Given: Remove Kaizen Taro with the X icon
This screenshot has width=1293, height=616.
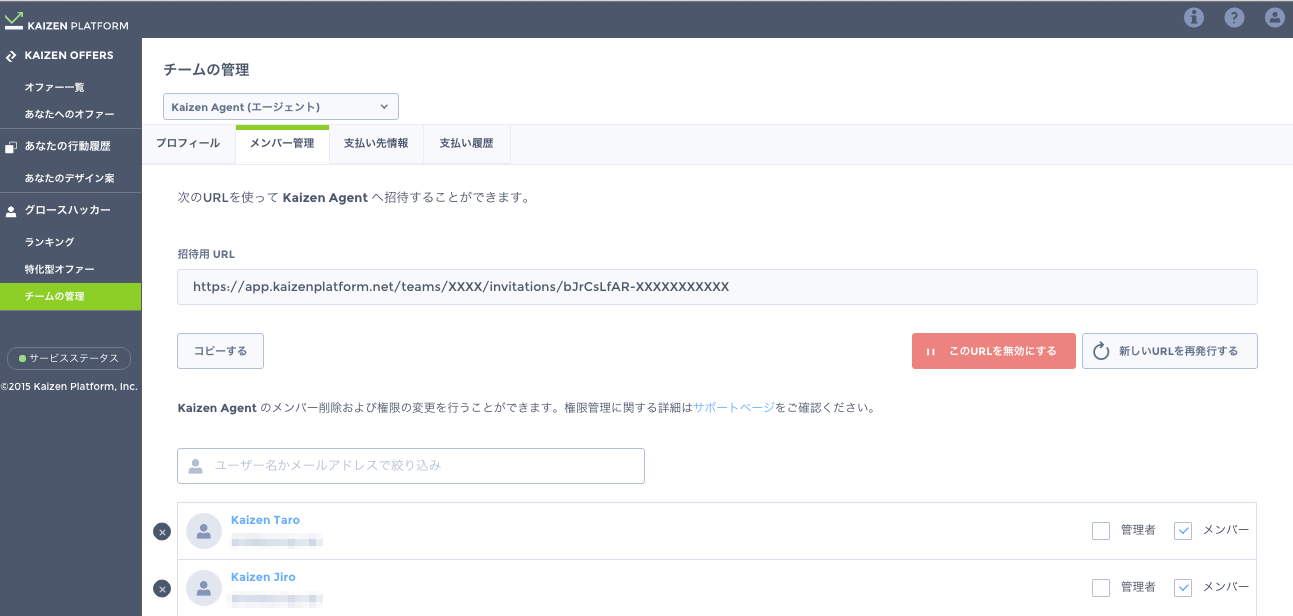Looking at the screenshot, I should pos(162,532).
